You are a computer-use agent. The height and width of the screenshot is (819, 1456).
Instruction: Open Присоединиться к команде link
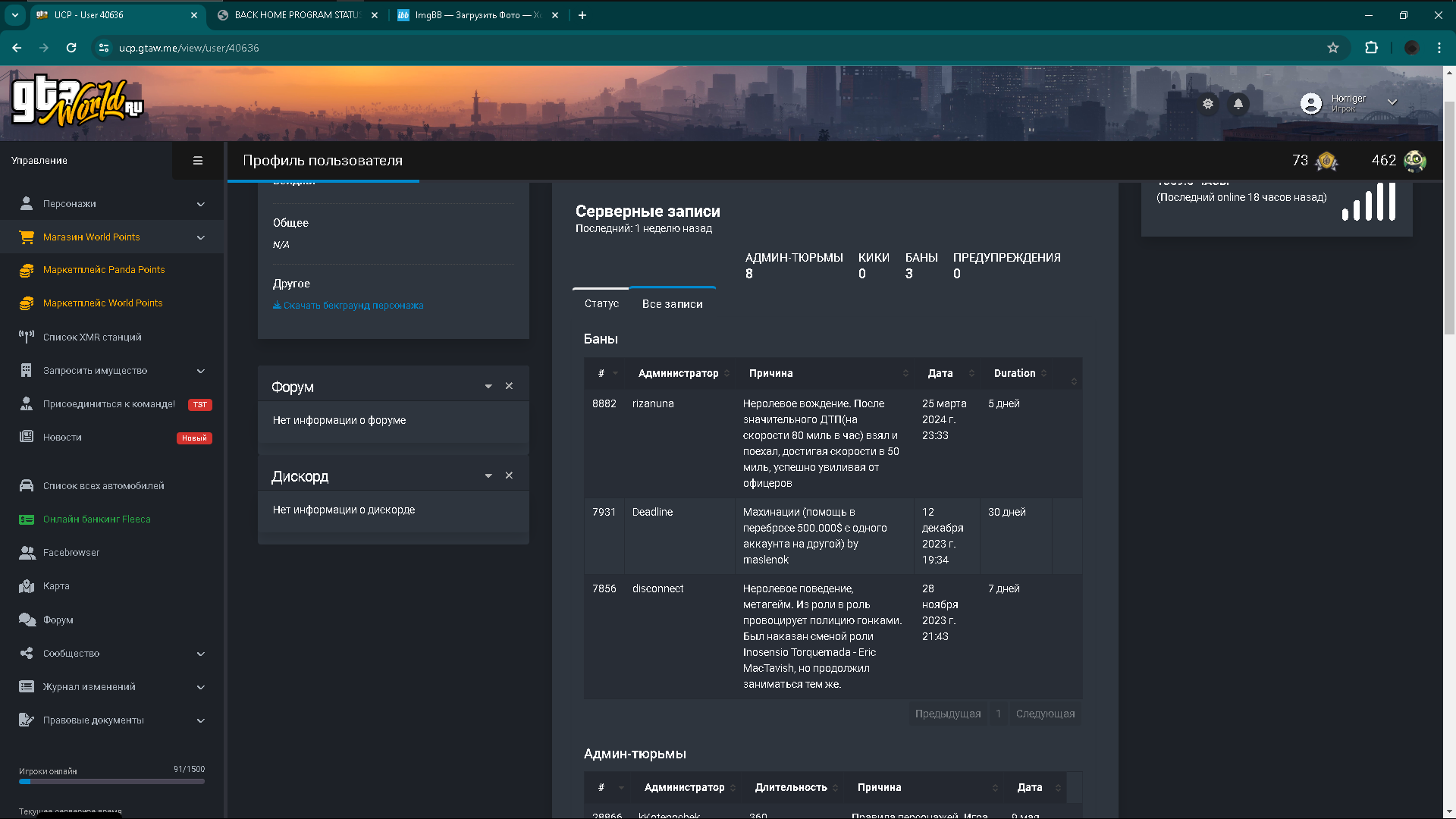pyautogui.click(x=109, y=404)
